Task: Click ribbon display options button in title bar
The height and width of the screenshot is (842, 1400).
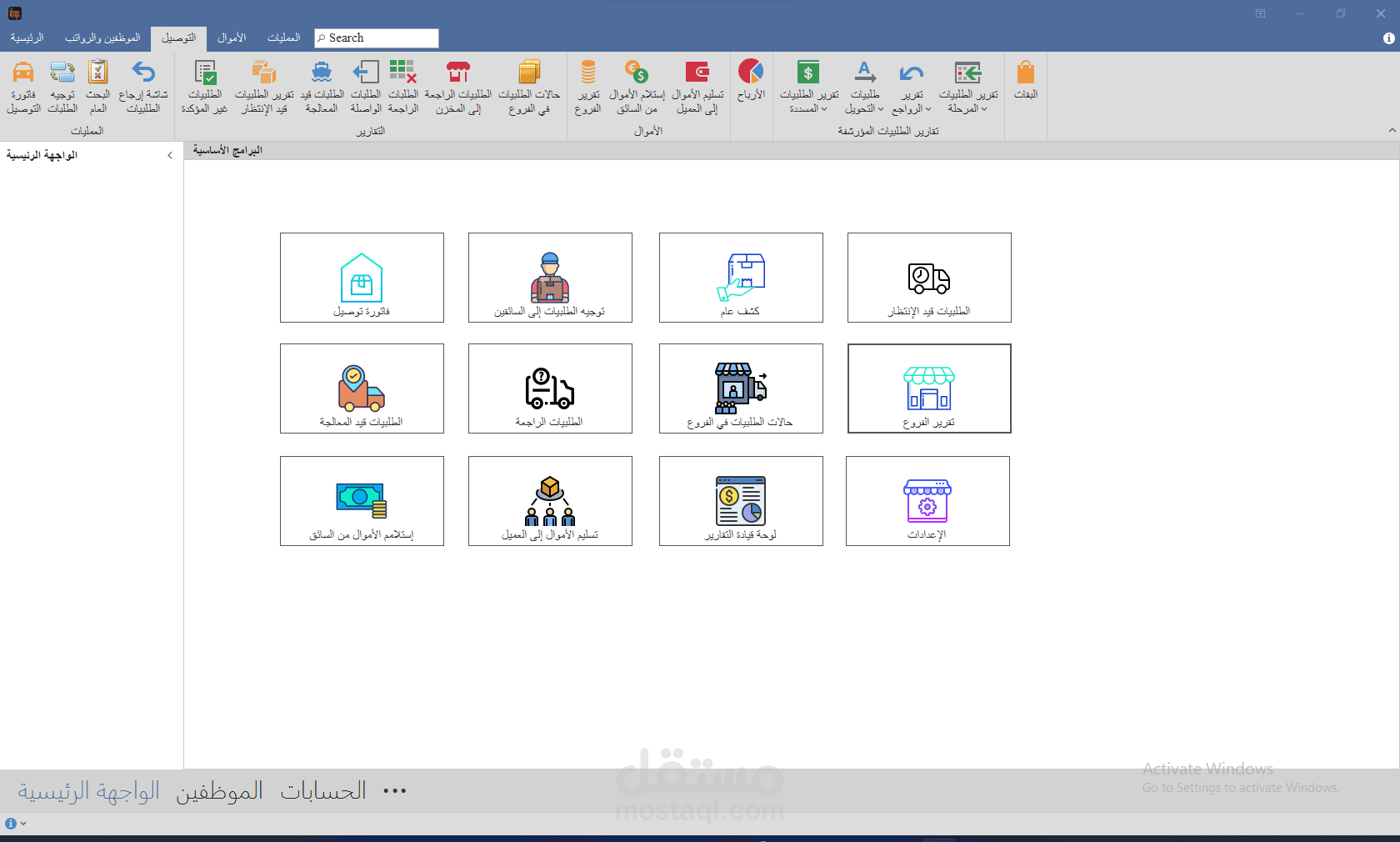Action: (1260, 13)
